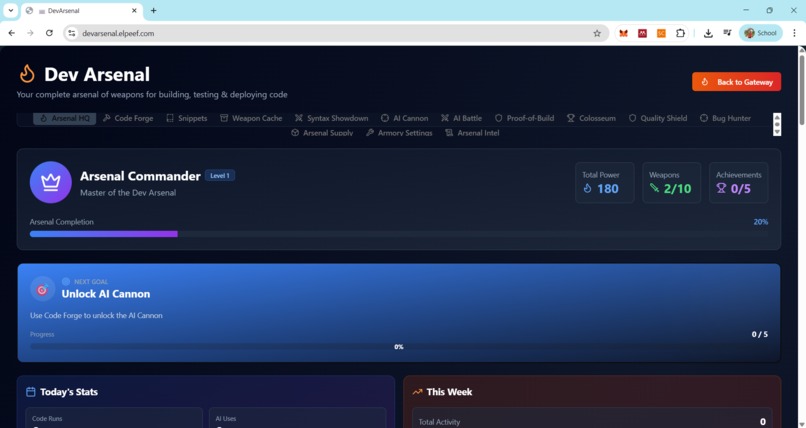Viewport: 806px width, 428px height.
Task: Click the Code Runs stat card
Action: [x=114, y=418]
